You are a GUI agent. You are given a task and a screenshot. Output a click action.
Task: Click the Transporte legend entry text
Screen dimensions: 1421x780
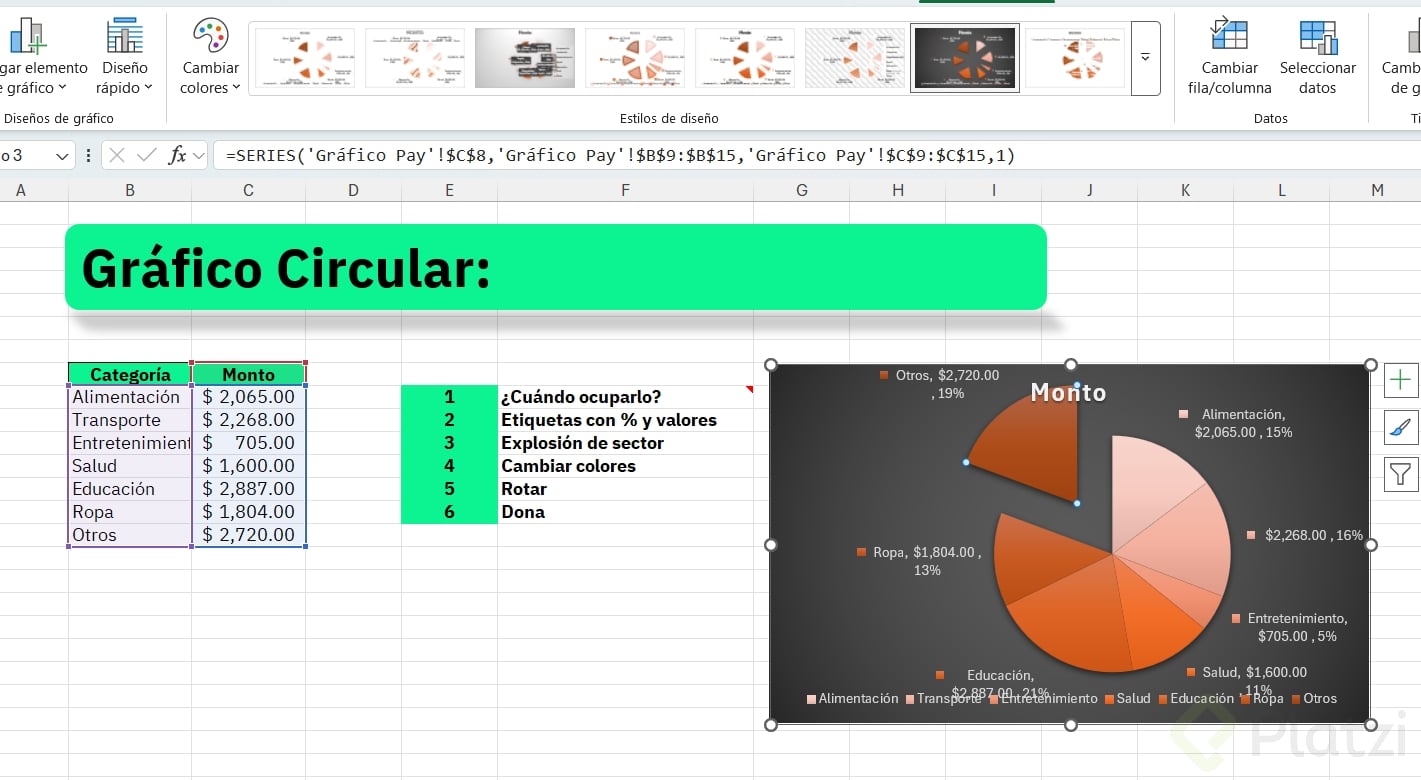pyautogui.click(x=949, y=699)
